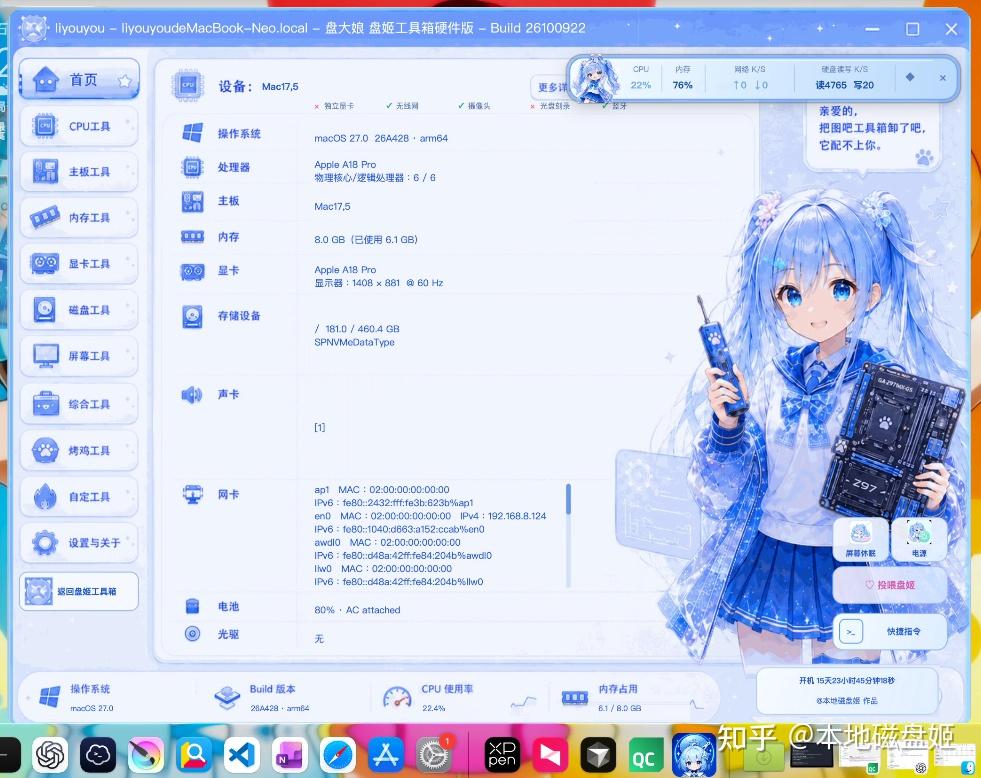Image resolution: width=981 pixels, height=778 pixels.
Task: Open 自定工具 custom tools
Action: click(79, 497)
